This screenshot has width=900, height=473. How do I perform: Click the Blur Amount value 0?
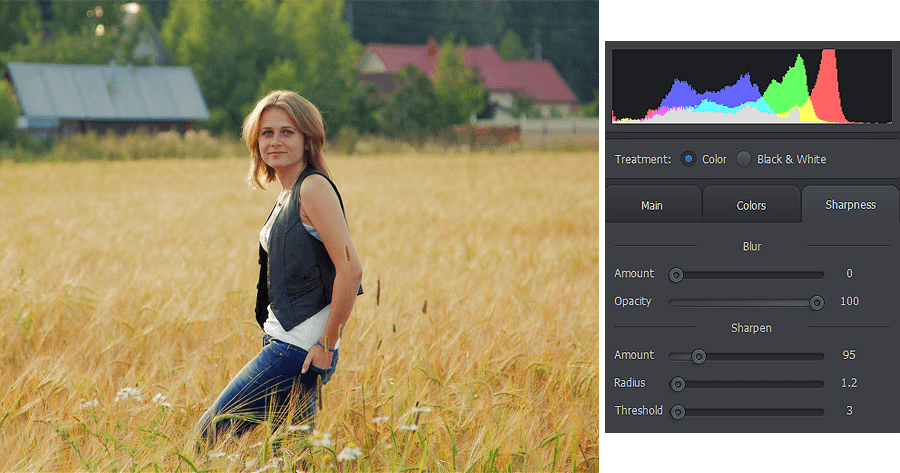(x=849, y=273)
